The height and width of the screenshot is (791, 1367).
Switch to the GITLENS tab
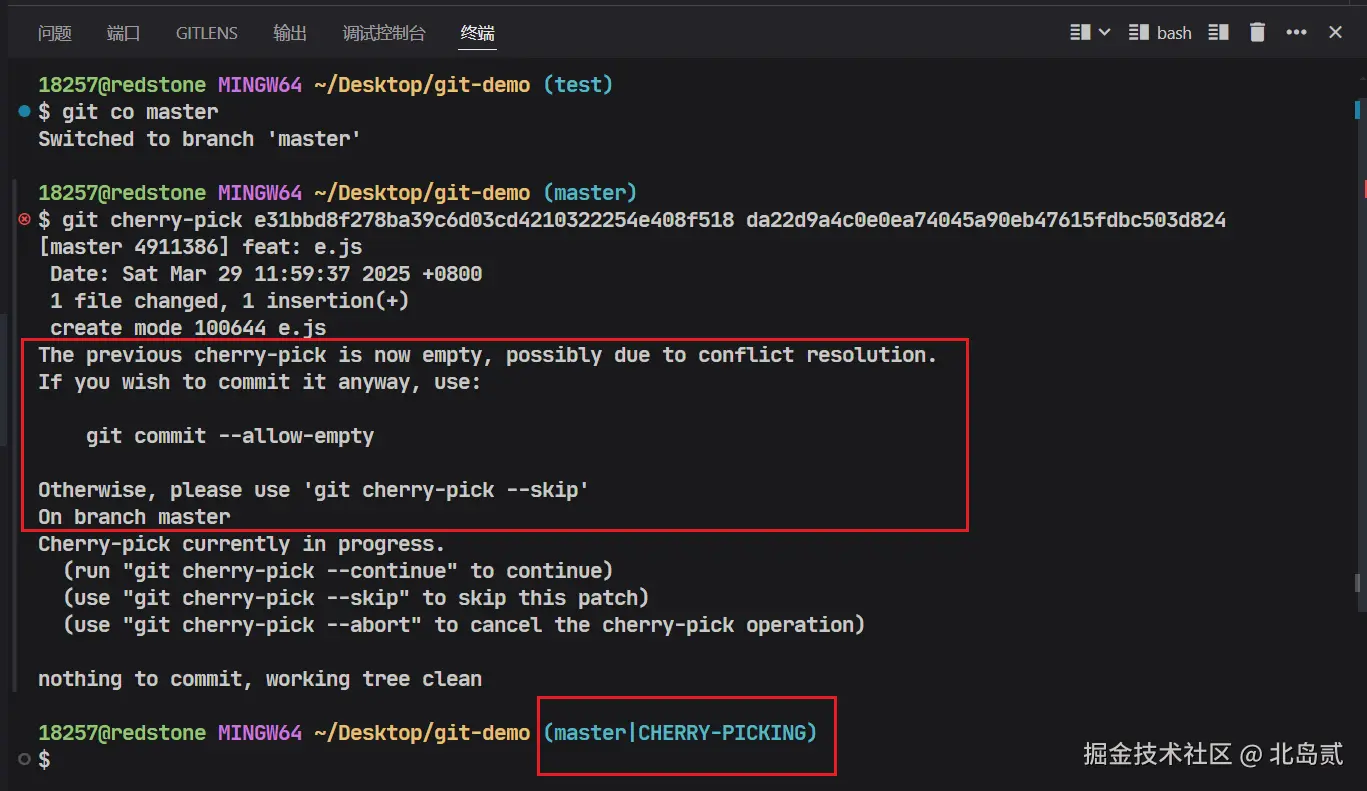[x=207, y=33]
